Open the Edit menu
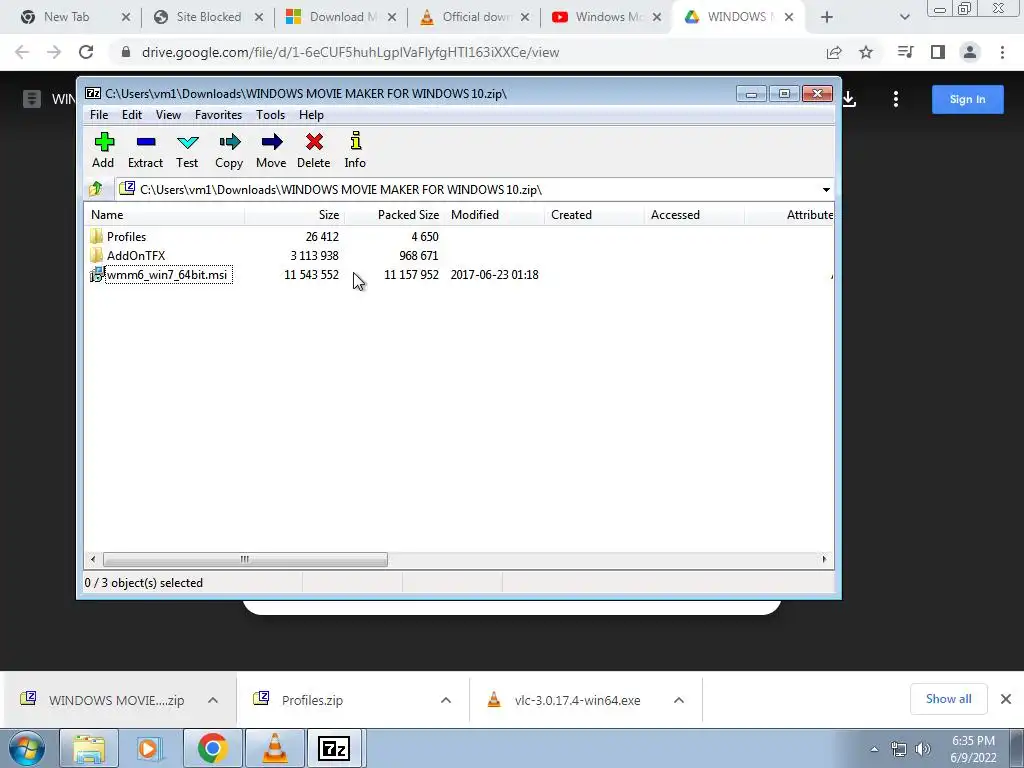This screenshot has height=768, width=1024. click(132, 115)
